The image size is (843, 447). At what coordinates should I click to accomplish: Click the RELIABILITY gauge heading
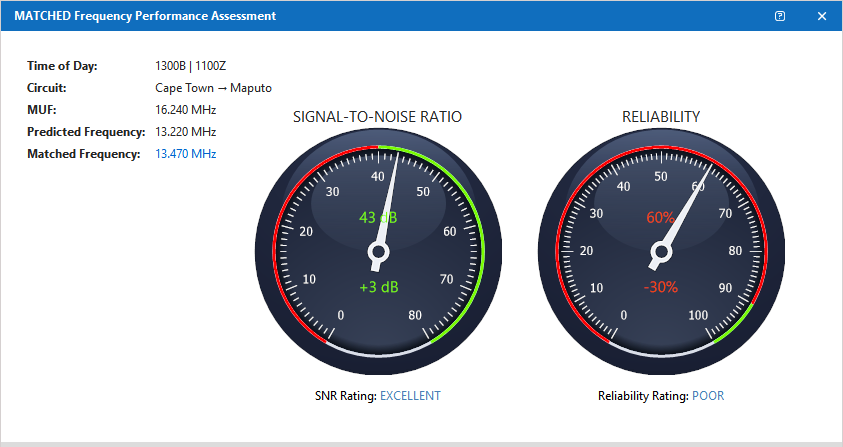661,117
